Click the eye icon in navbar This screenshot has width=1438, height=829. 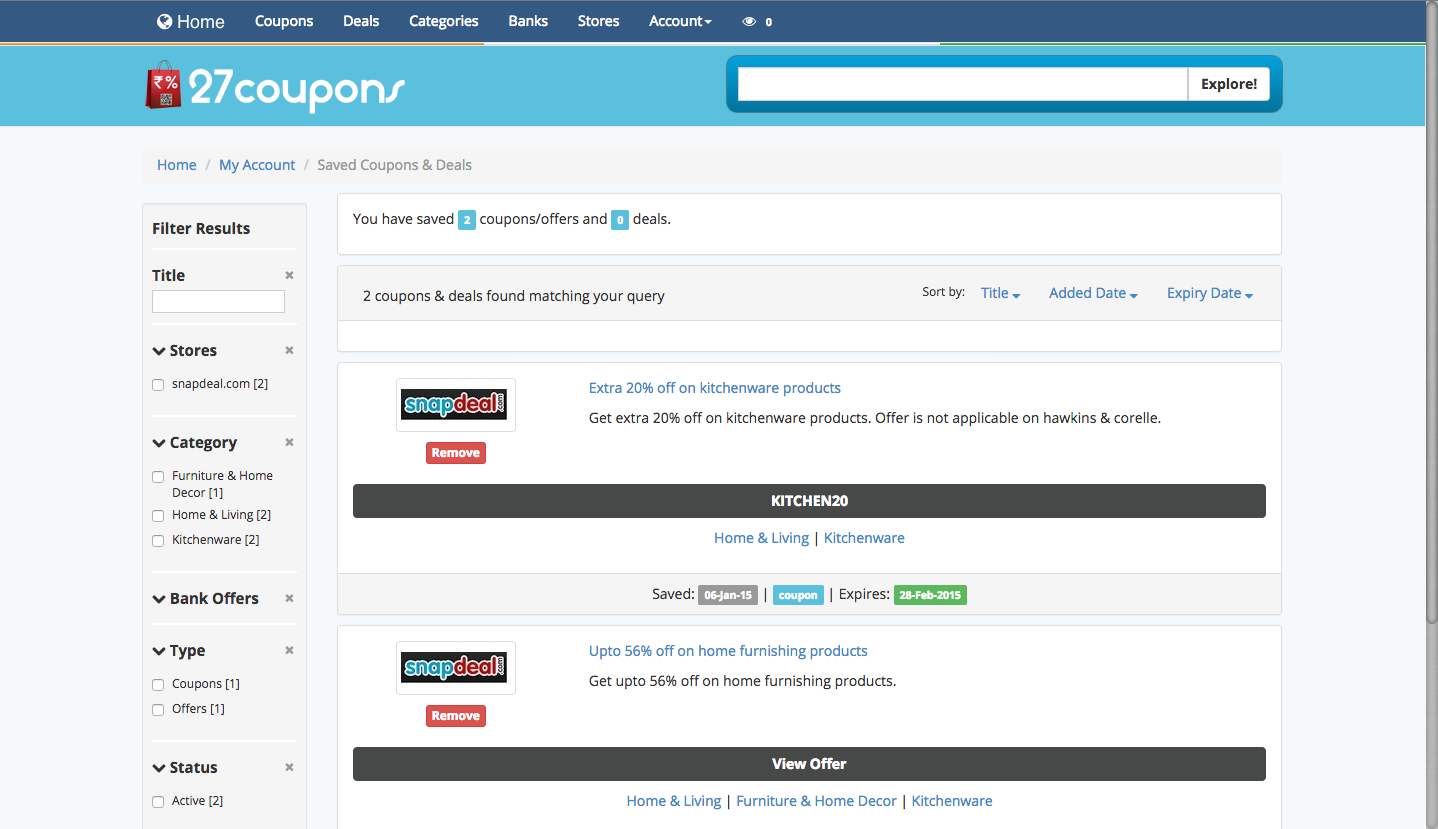[x=750, y=21]
